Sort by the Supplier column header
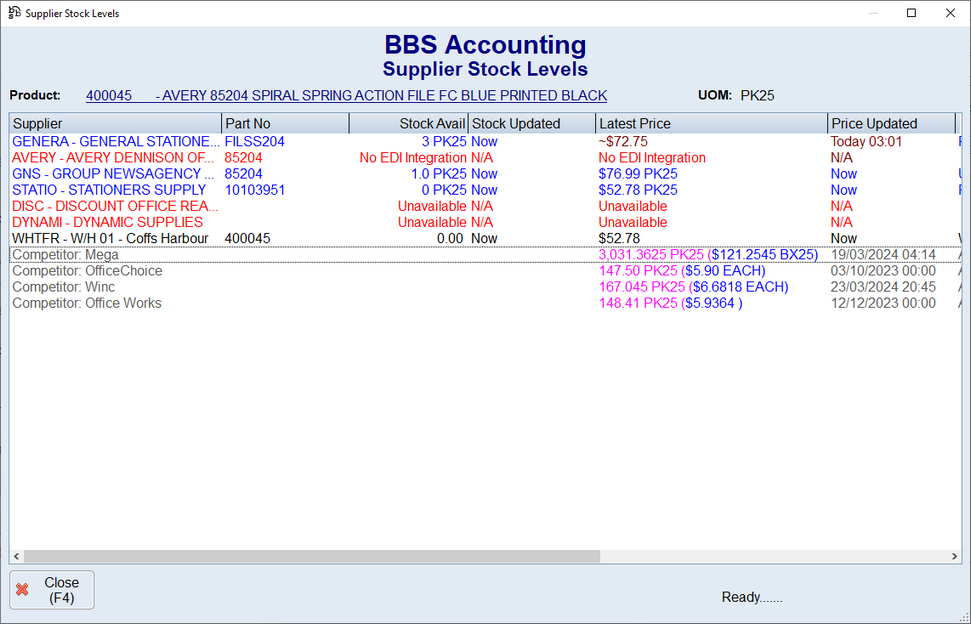 pos(115,124)
